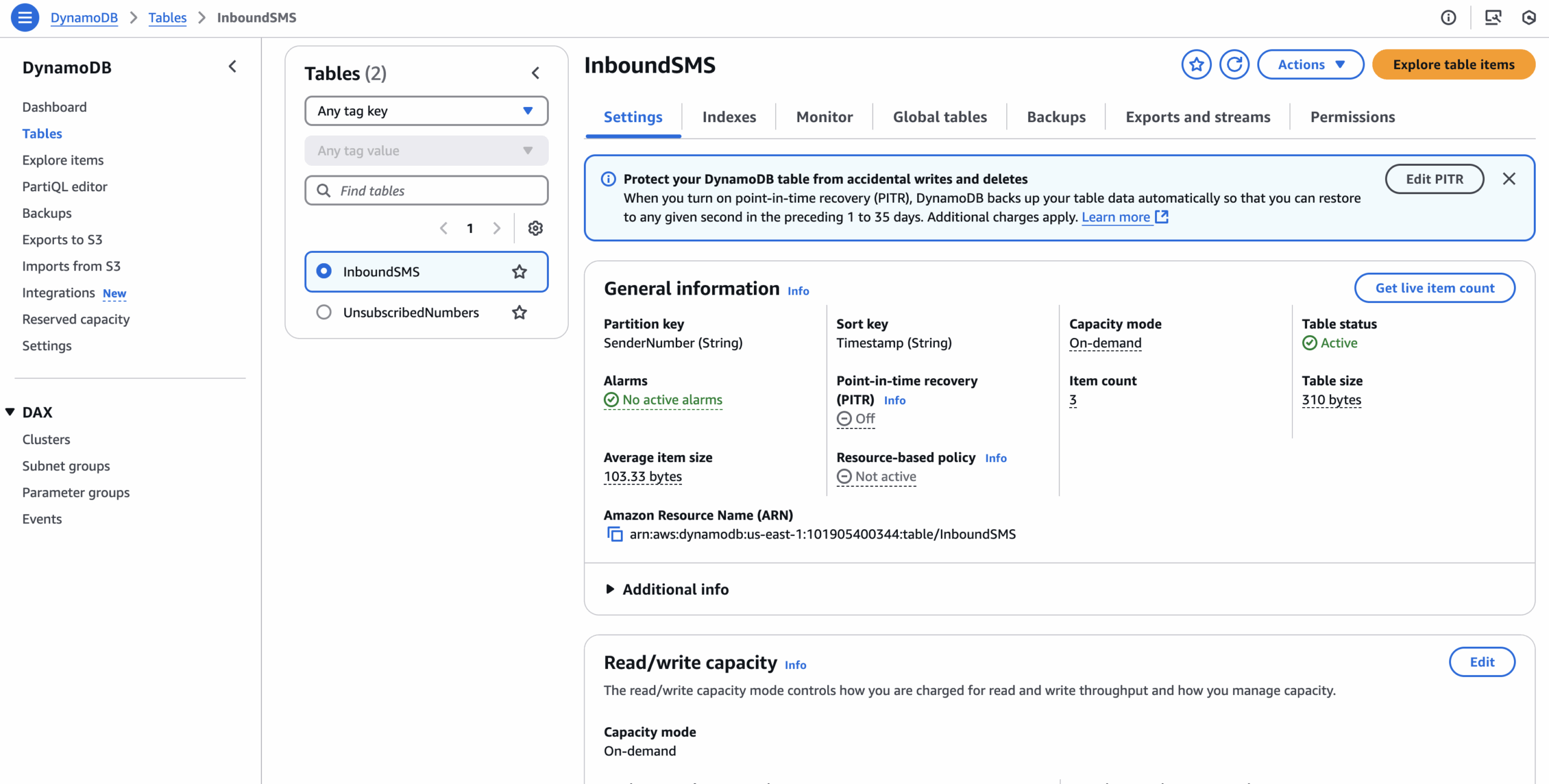Switch to the Settings tab
Image resolution: width=1549 pixels, height=784 pixels.
[633, 117]
